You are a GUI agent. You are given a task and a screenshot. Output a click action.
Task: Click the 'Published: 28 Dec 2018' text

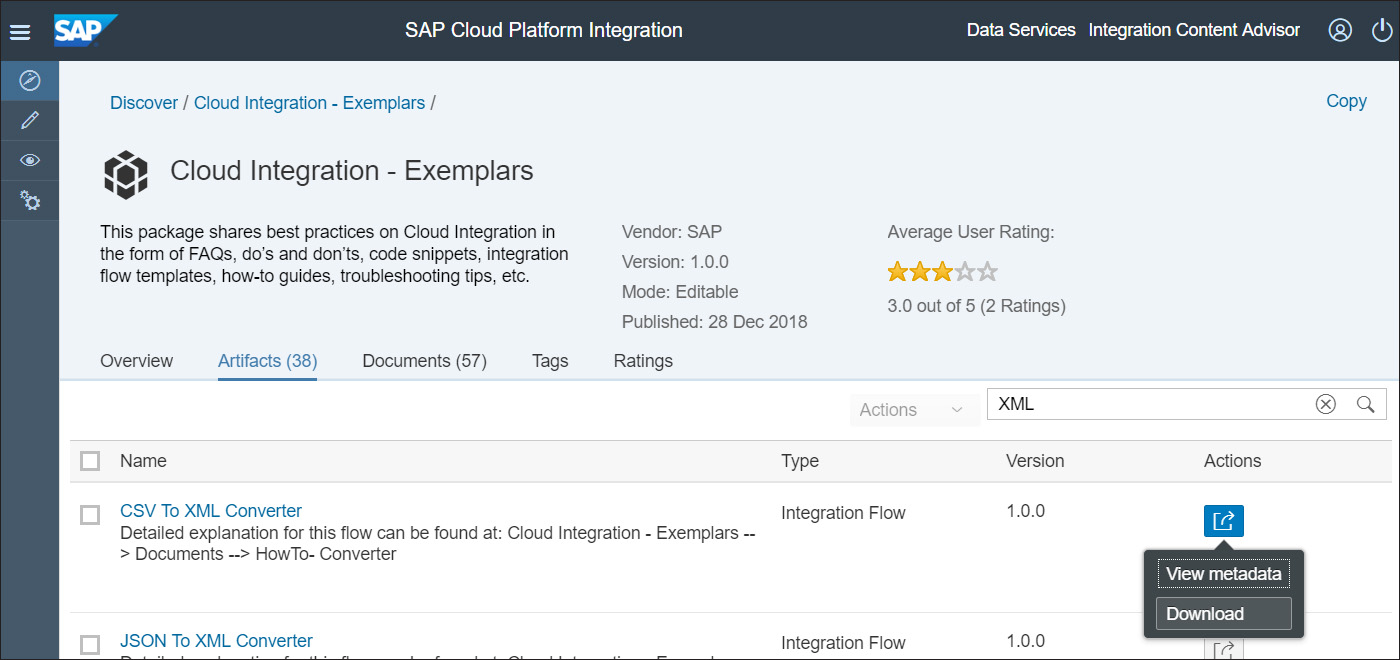(715, 322)
